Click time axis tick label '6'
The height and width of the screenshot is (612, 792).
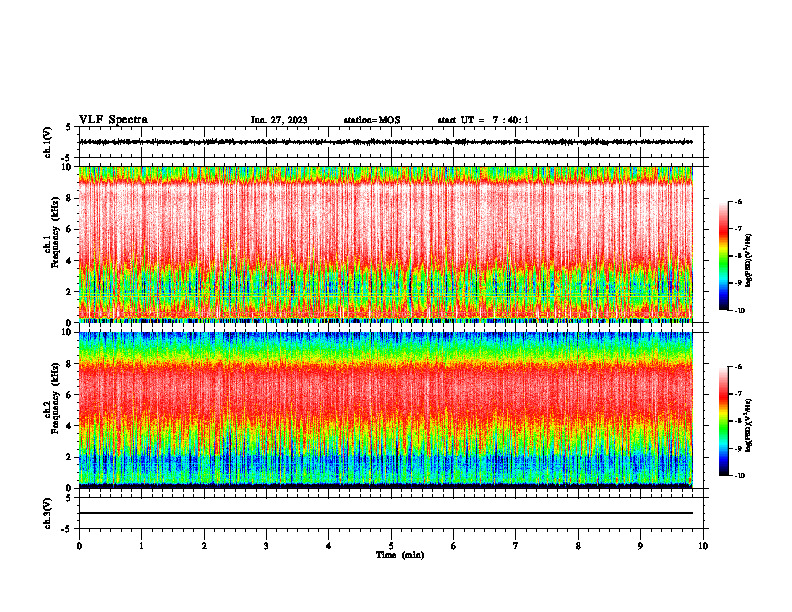(454, 546)
